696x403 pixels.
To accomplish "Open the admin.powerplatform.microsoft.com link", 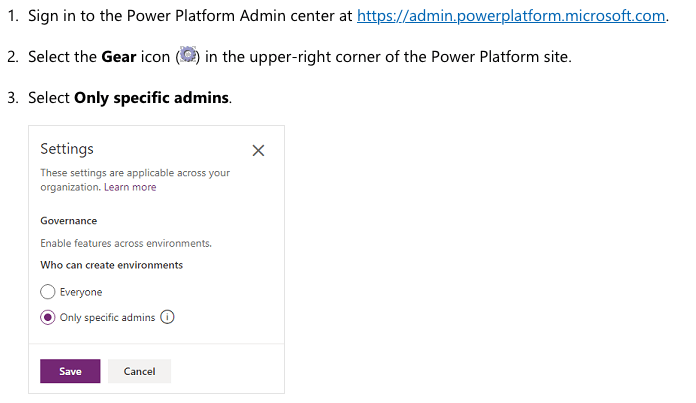I will coord(511,16).
